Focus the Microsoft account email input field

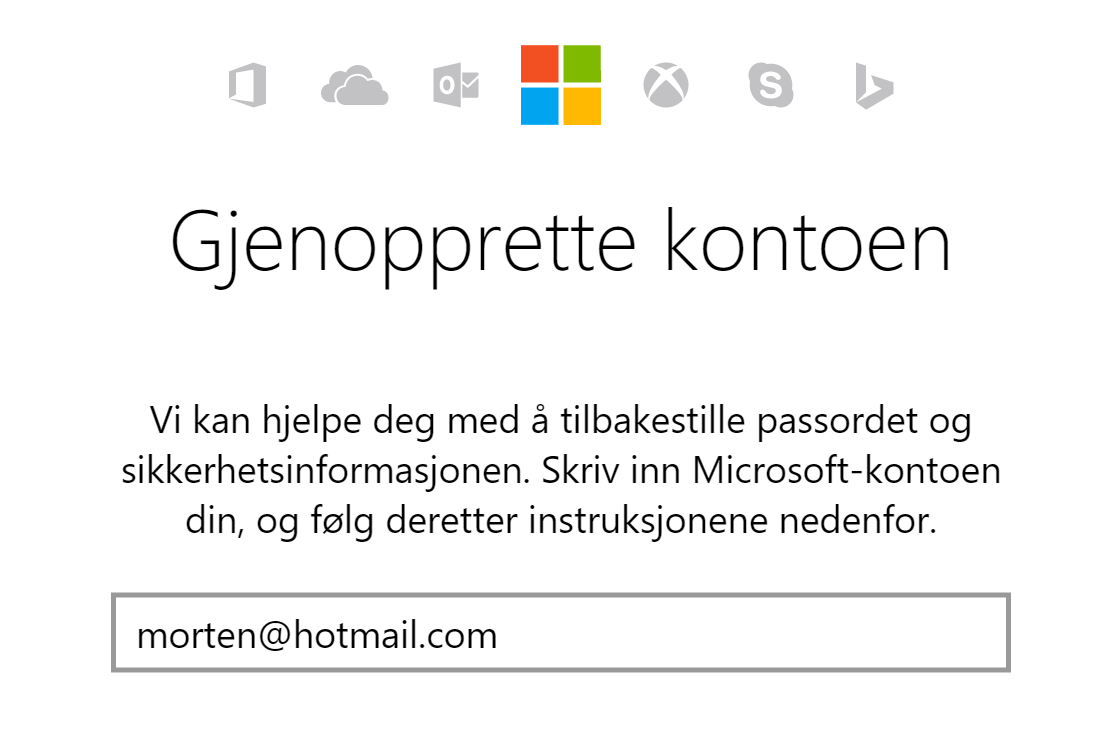(x=750, y=634)
